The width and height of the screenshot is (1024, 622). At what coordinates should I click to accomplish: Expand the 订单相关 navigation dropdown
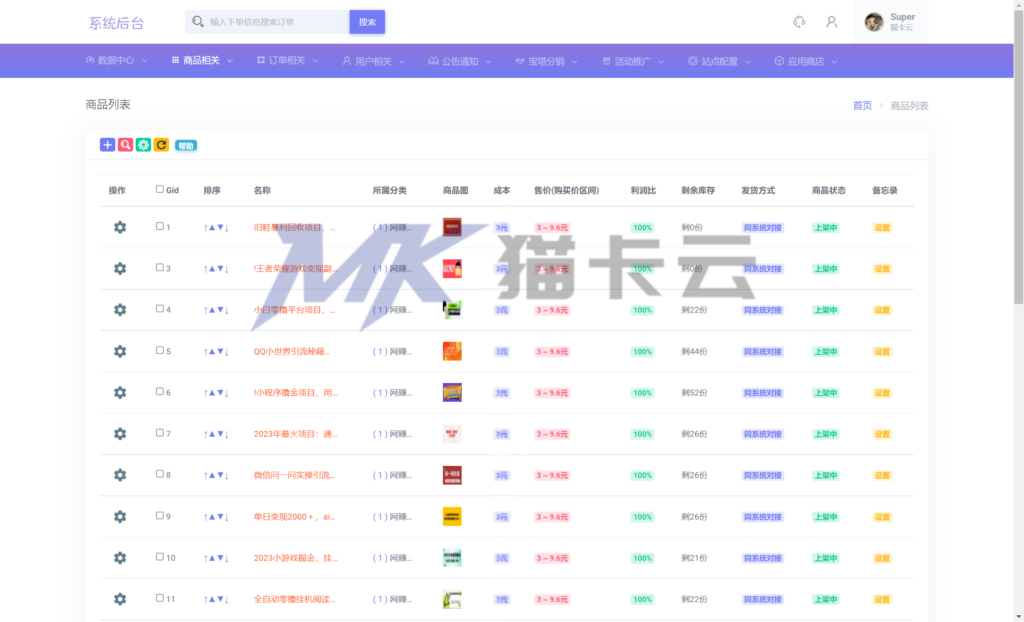(287, 61)
